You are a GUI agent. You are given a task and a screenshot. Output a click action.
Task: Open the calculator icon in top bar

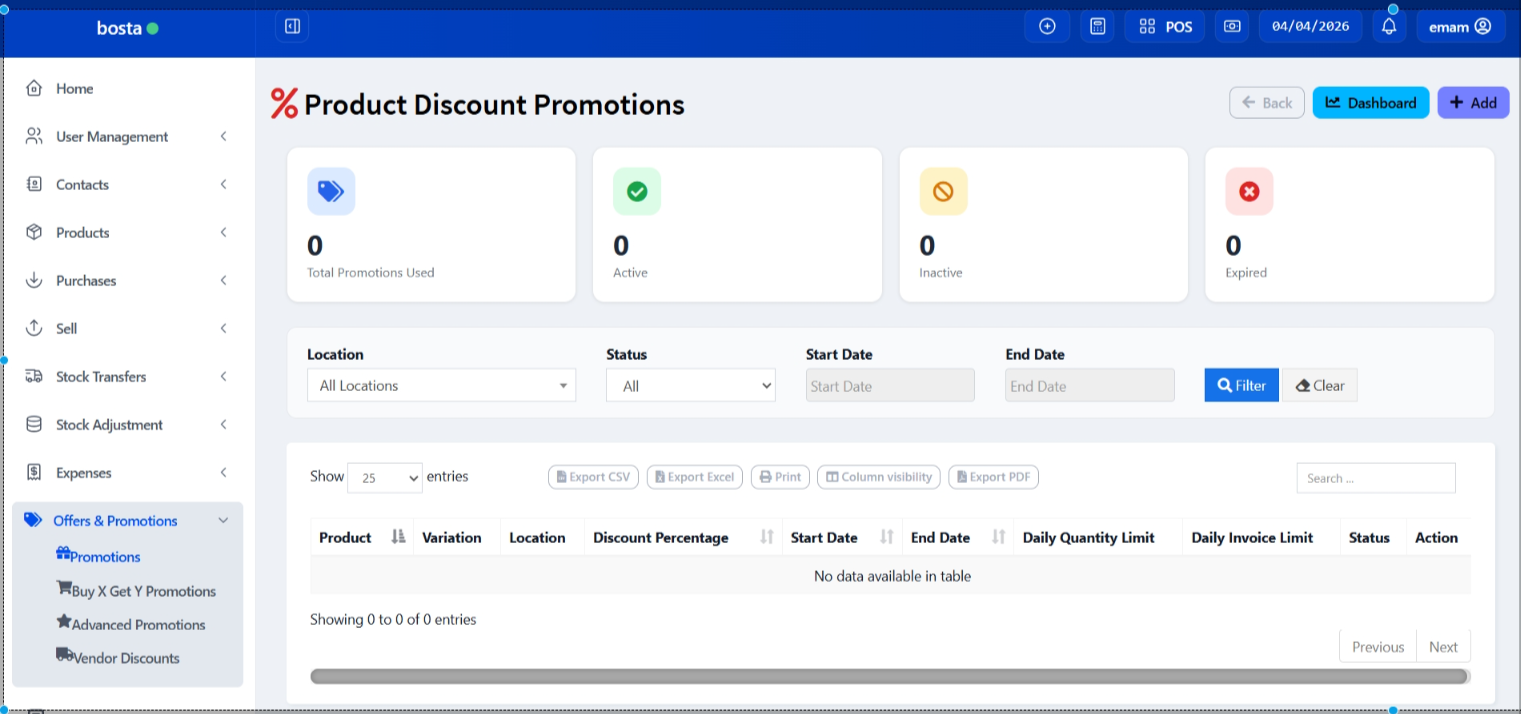click(x=1097, y=27)
